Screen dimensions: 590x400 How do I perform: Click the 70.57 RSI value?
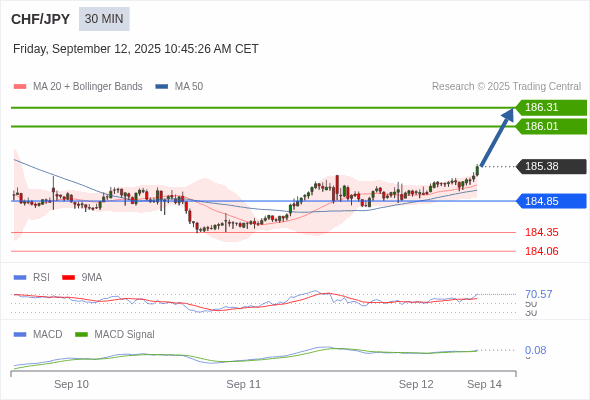538,294
